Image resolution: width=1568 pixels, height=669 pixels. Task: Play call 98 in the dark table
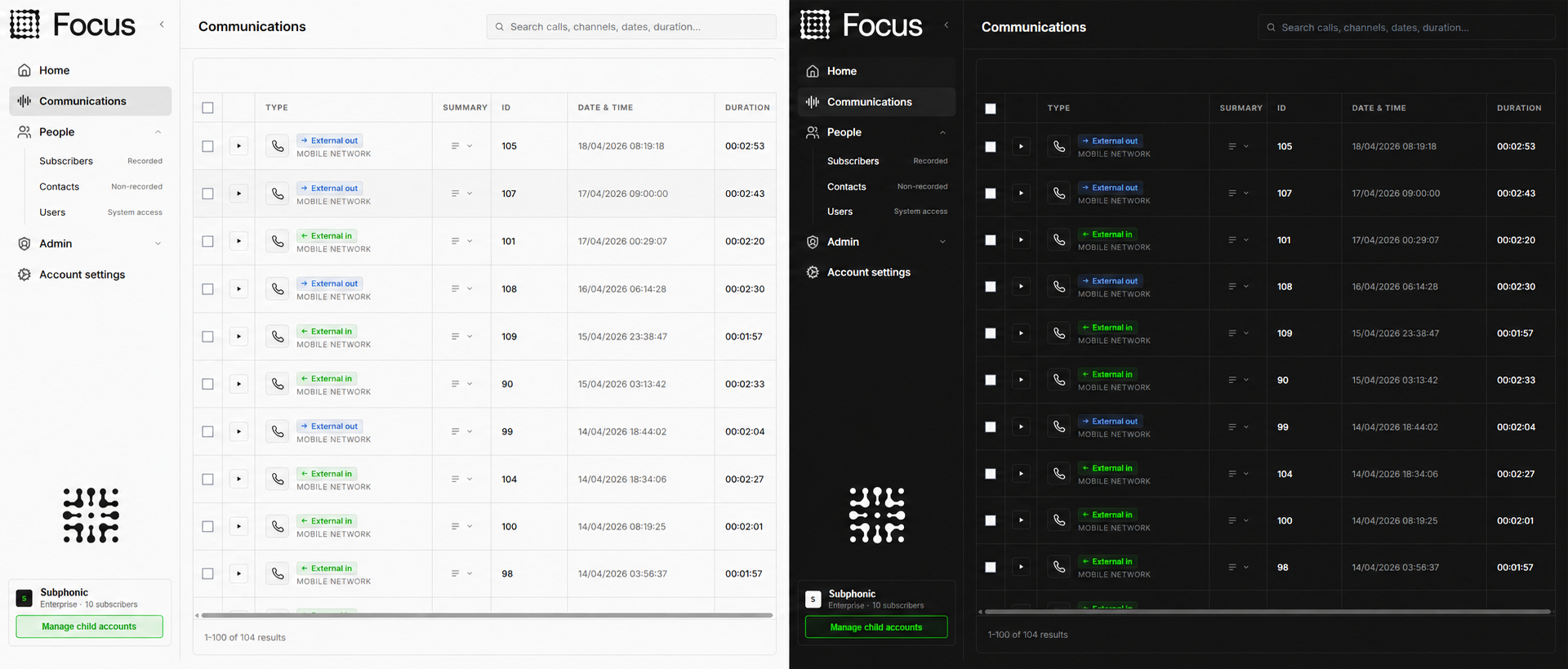click(x=1021, y=567)
